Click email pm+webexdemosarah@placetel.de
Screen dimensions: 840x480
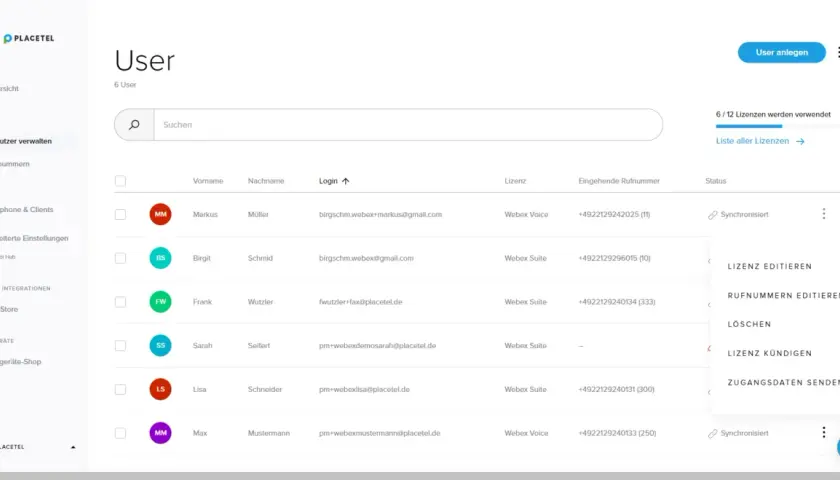[377, 346]
